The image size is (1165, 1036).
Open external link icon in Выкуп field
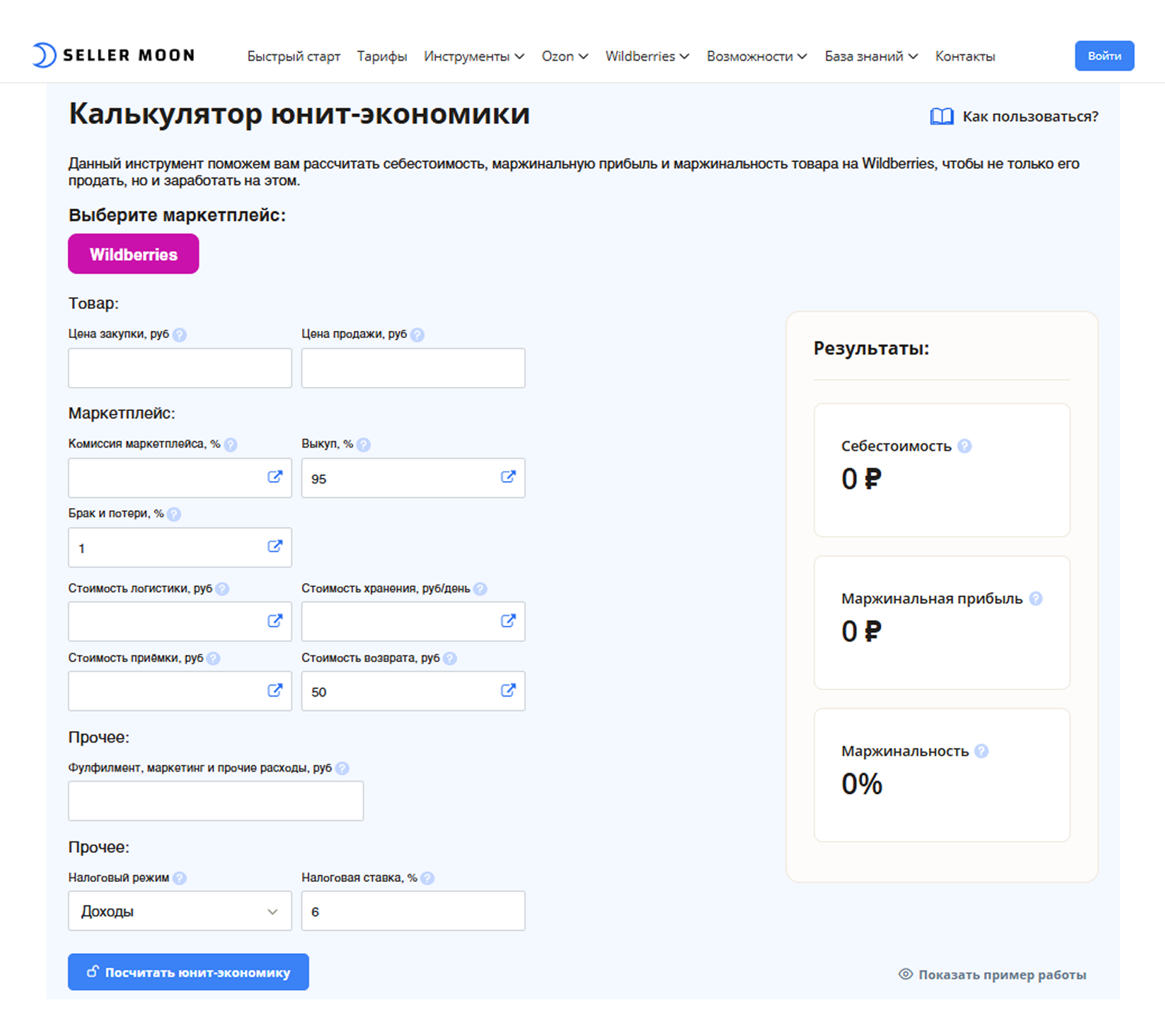[507, 477]
